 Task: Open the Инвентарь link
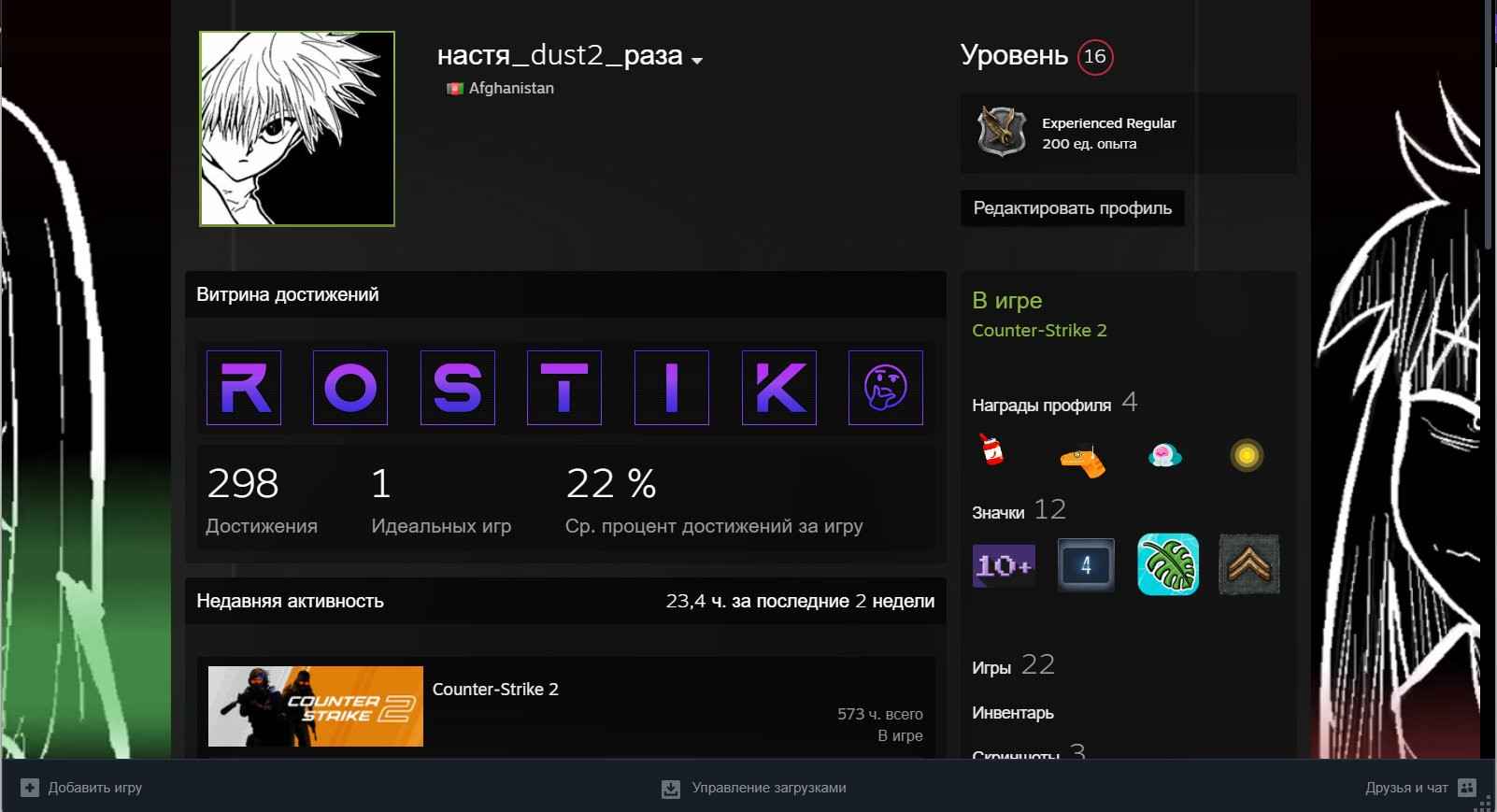(1013, 713)
